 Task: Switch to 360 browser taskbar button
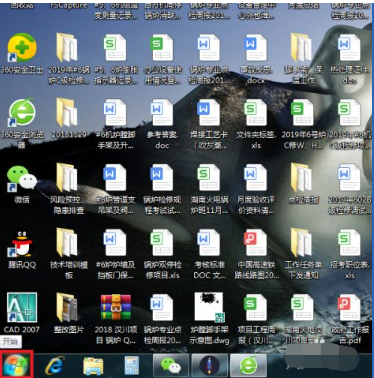click(x=248, y=366)
